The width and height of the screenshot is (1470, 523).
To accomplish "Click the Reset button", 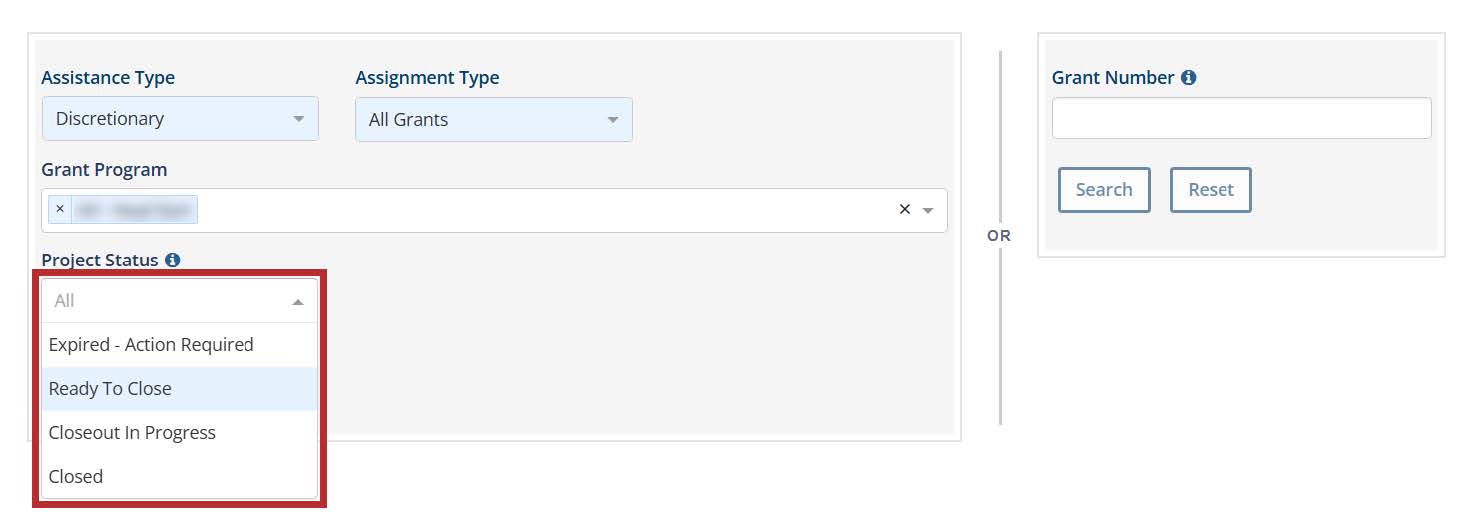I will click(x=1210, y=190).
